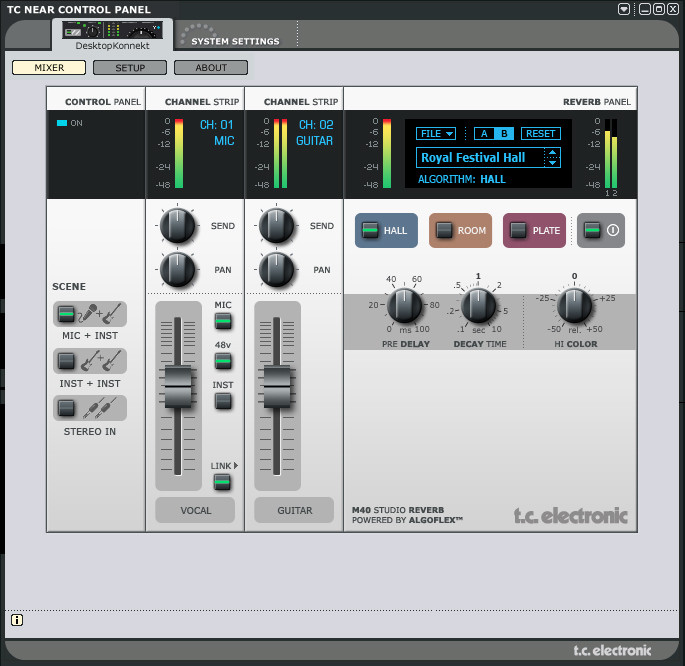Select the STEREO IN scene icon
This screenshot has width=685, height=666.
pyautogui.click(x=90, y=408)
